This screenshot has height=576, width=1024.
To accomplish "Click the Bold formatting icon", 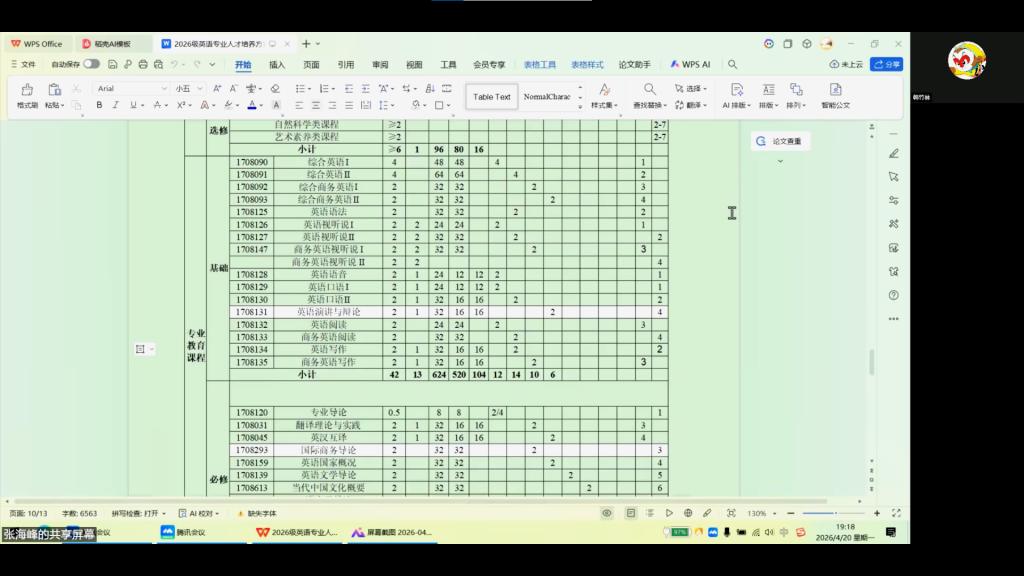I will 101,105.
